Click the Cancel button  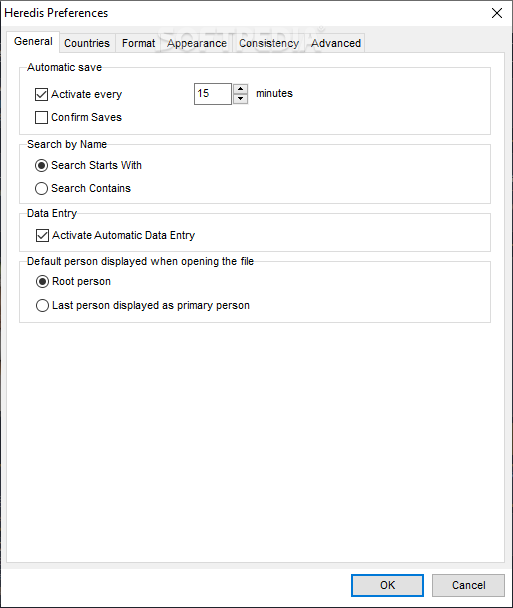468,585
